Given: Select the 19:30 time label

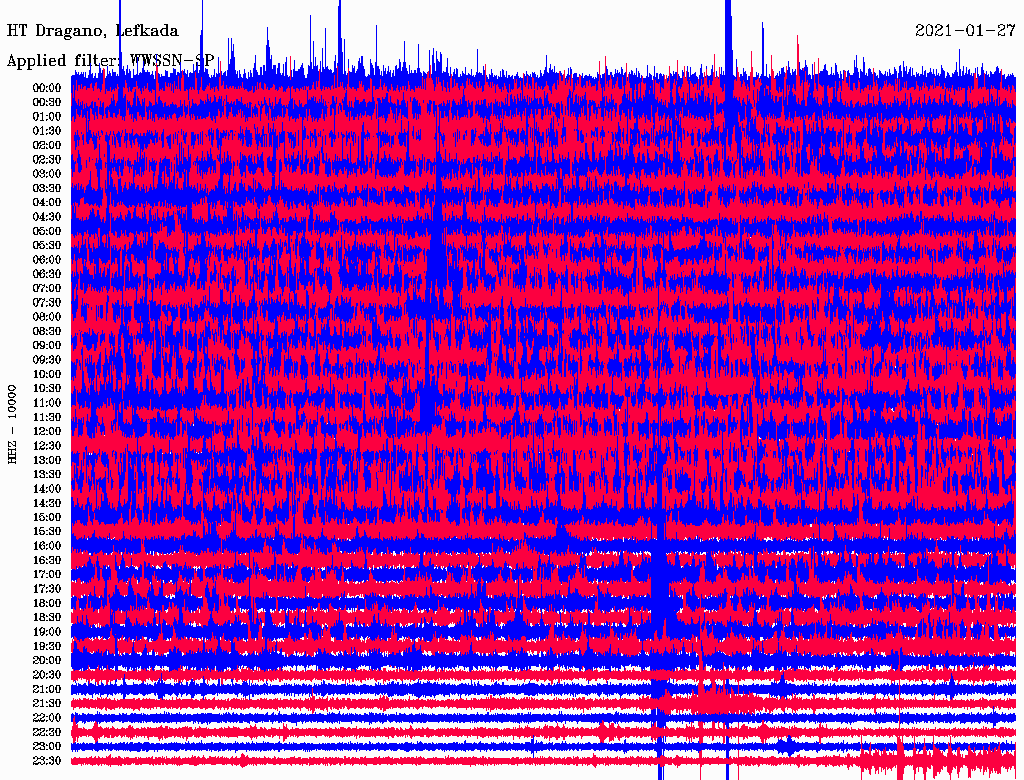Looking at the screenshot, I should click(x=47, y=646).
